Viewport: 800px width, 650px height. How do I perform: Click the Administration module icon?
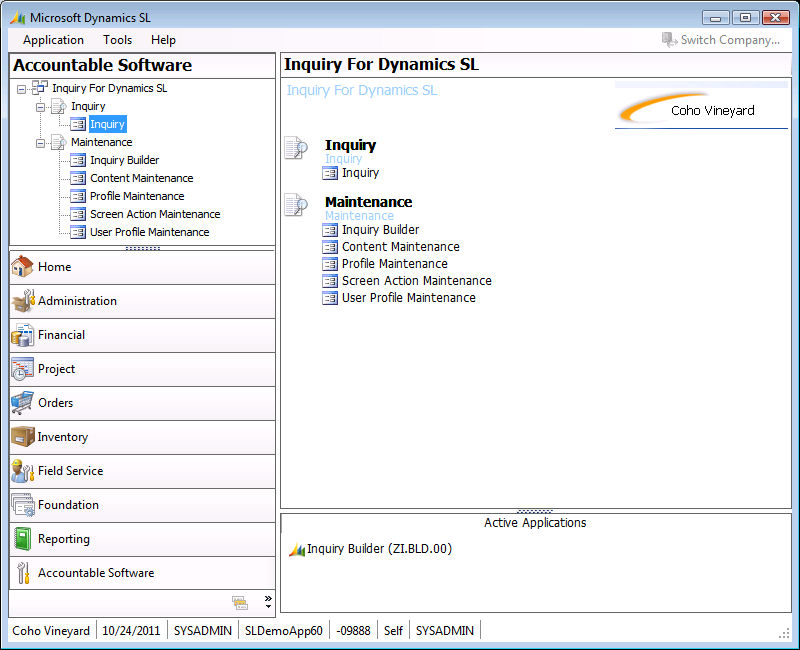pyautogui.click(x=22, y=301)
